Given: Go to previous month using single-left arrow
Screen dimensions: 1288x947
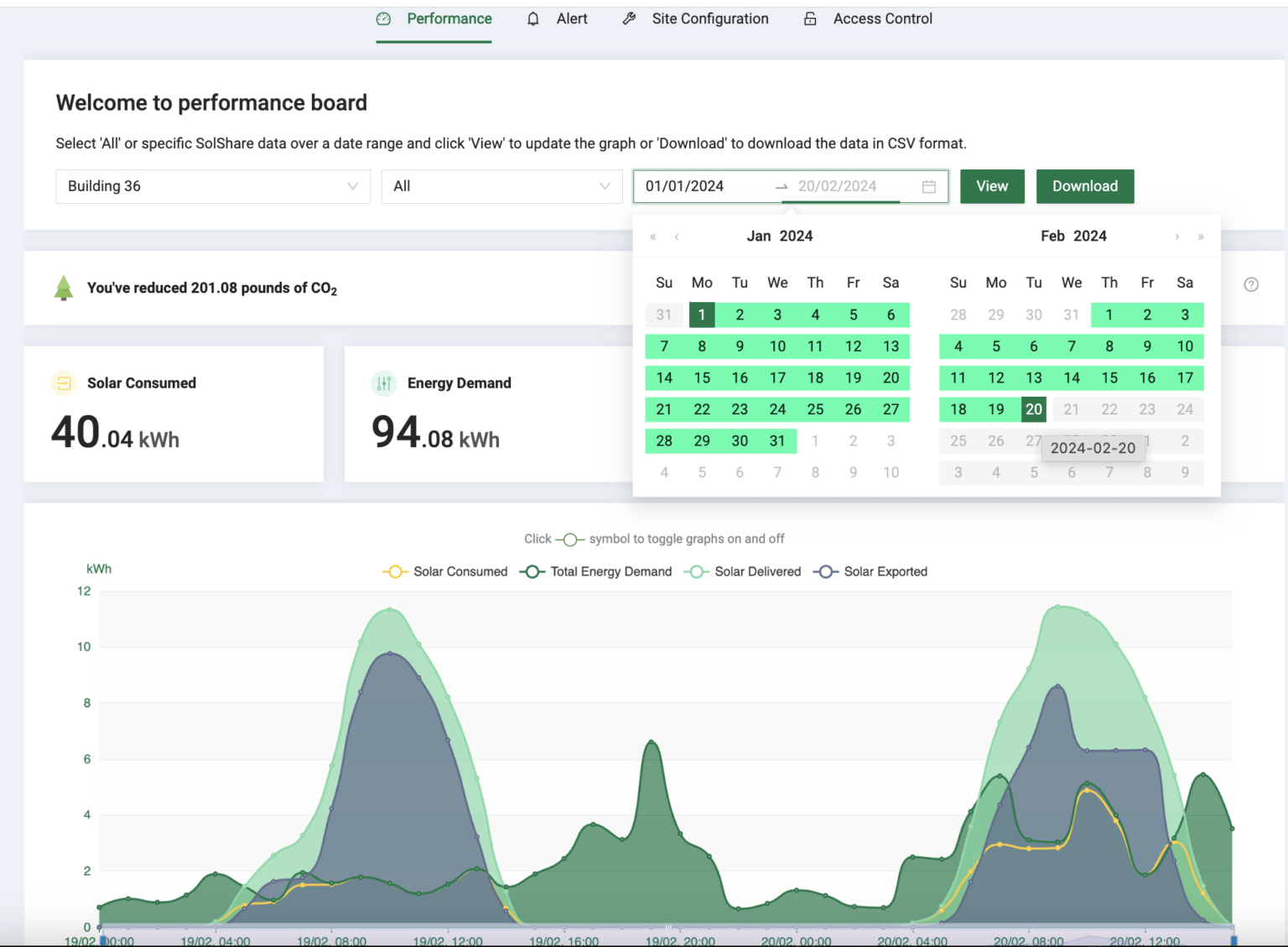Looking at the screenshot, I should 677,237.
